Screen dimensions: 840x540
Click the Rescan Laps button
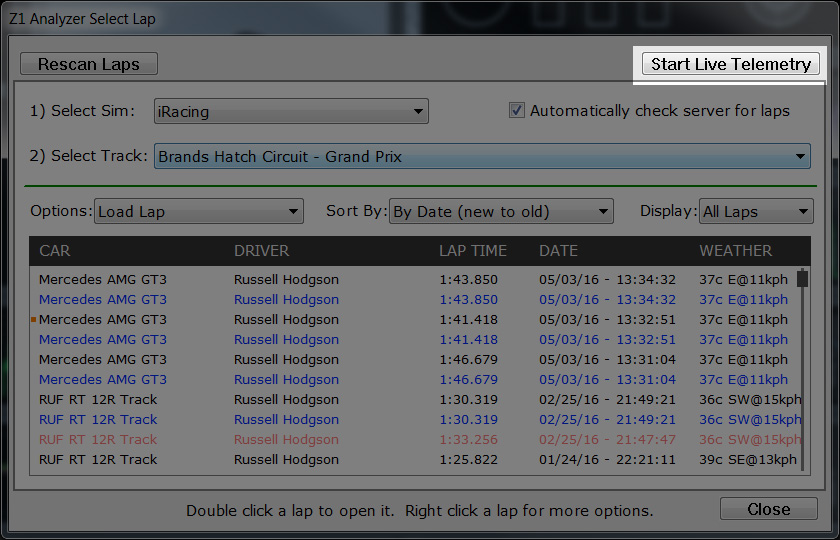coord(89,64)
